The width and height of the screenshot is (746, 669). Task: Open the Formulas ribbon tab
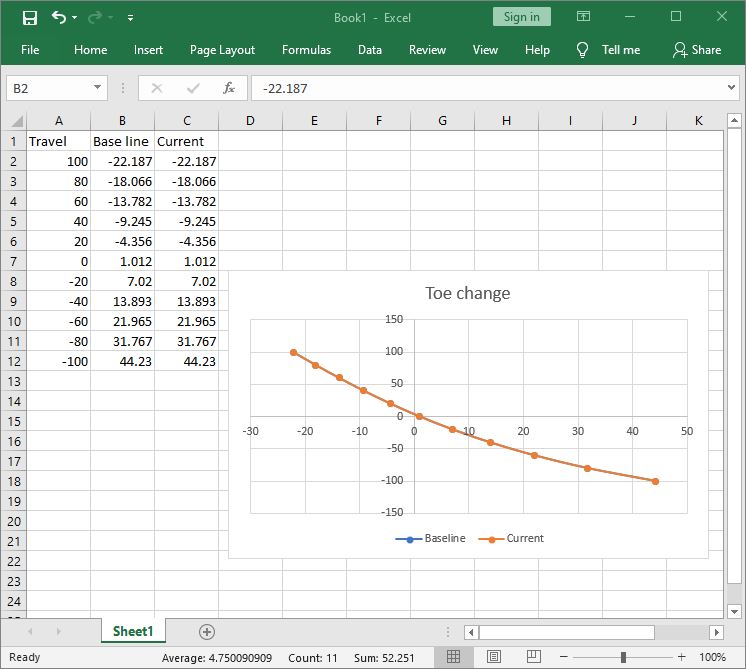coord(306,50)
